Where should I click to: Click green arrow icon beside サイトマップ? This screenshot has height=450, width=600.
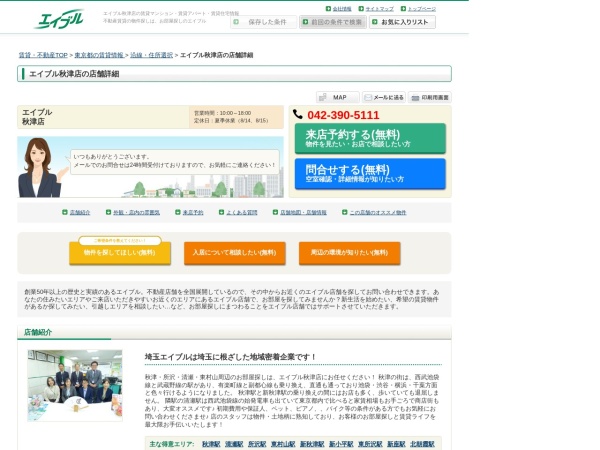pyautogui.click(x=361, y=8)
